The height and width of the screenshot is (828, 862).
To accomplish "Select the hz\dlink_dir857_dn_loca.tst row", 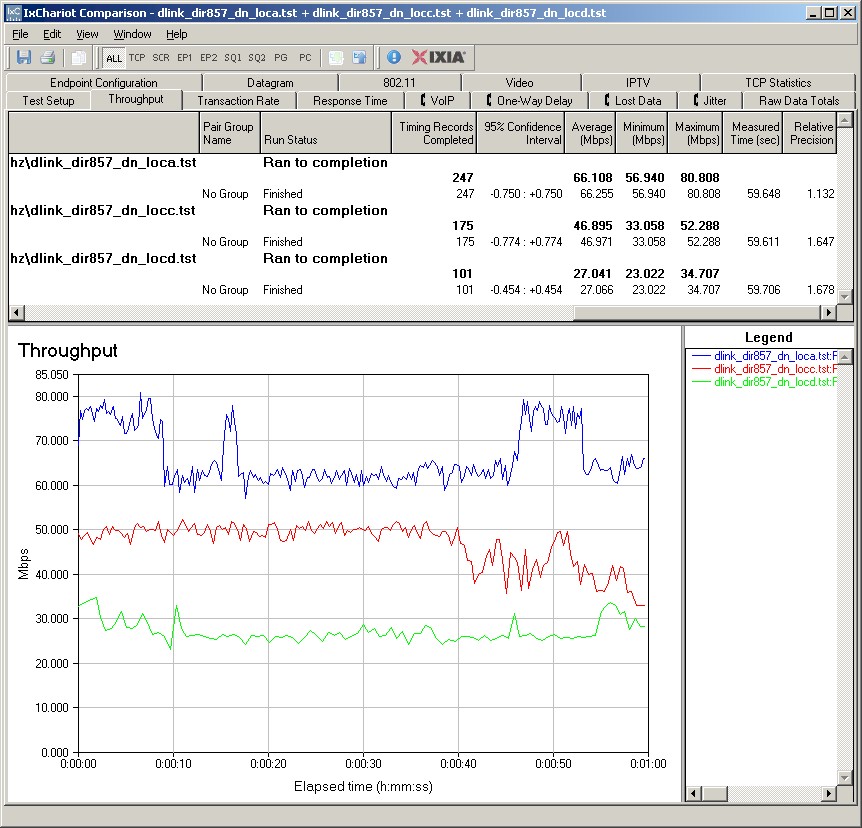I will click(x=422, y=163).
